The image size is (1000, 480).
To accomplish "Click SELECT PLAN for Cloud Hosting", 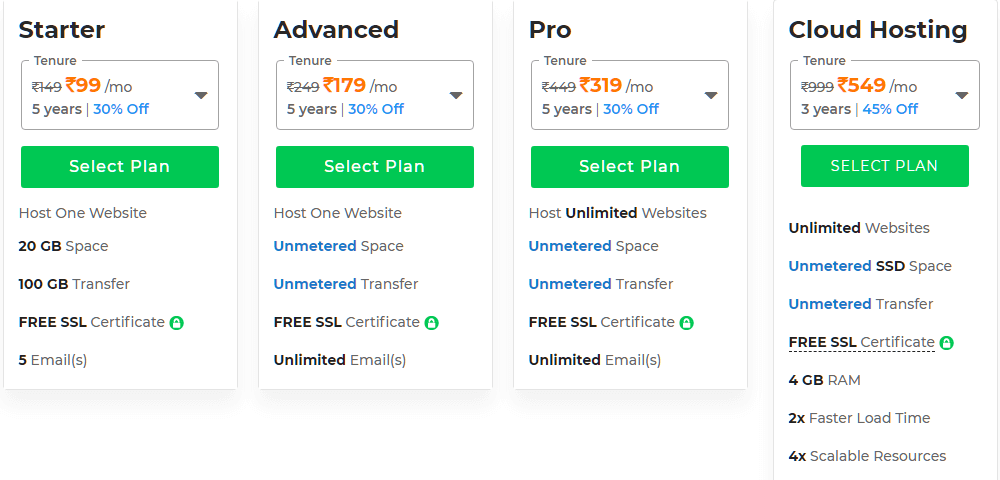I will pos(885,166).
